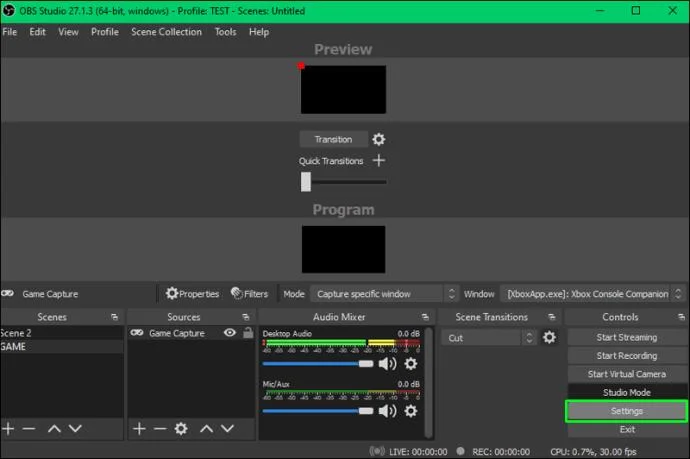The width and height of the screenshot is (690, 459).
Task: Move scene down in Scenes list
Action: tap(75, 428)
